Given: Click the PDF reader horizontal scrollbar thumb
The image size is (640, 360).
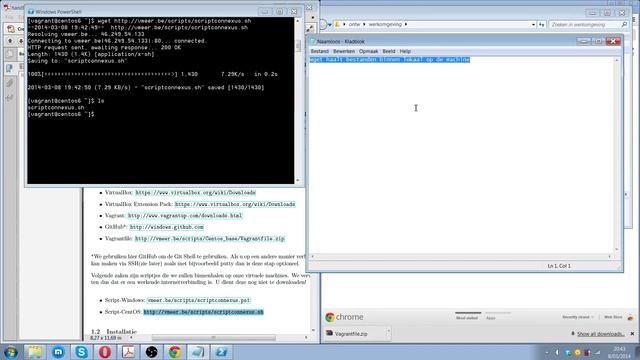Looking at the screenshot, I should coord(213,338).
